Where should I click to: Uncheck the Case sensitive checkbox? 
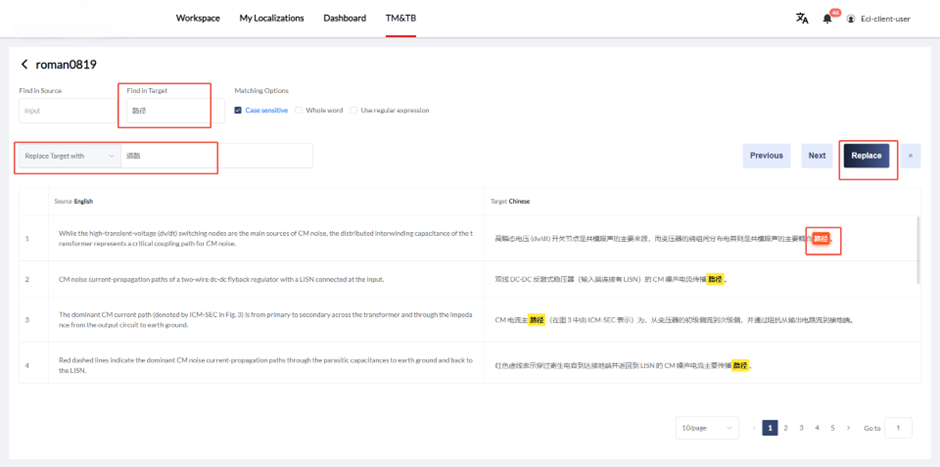pyautogui.click(x=238, y=110)
